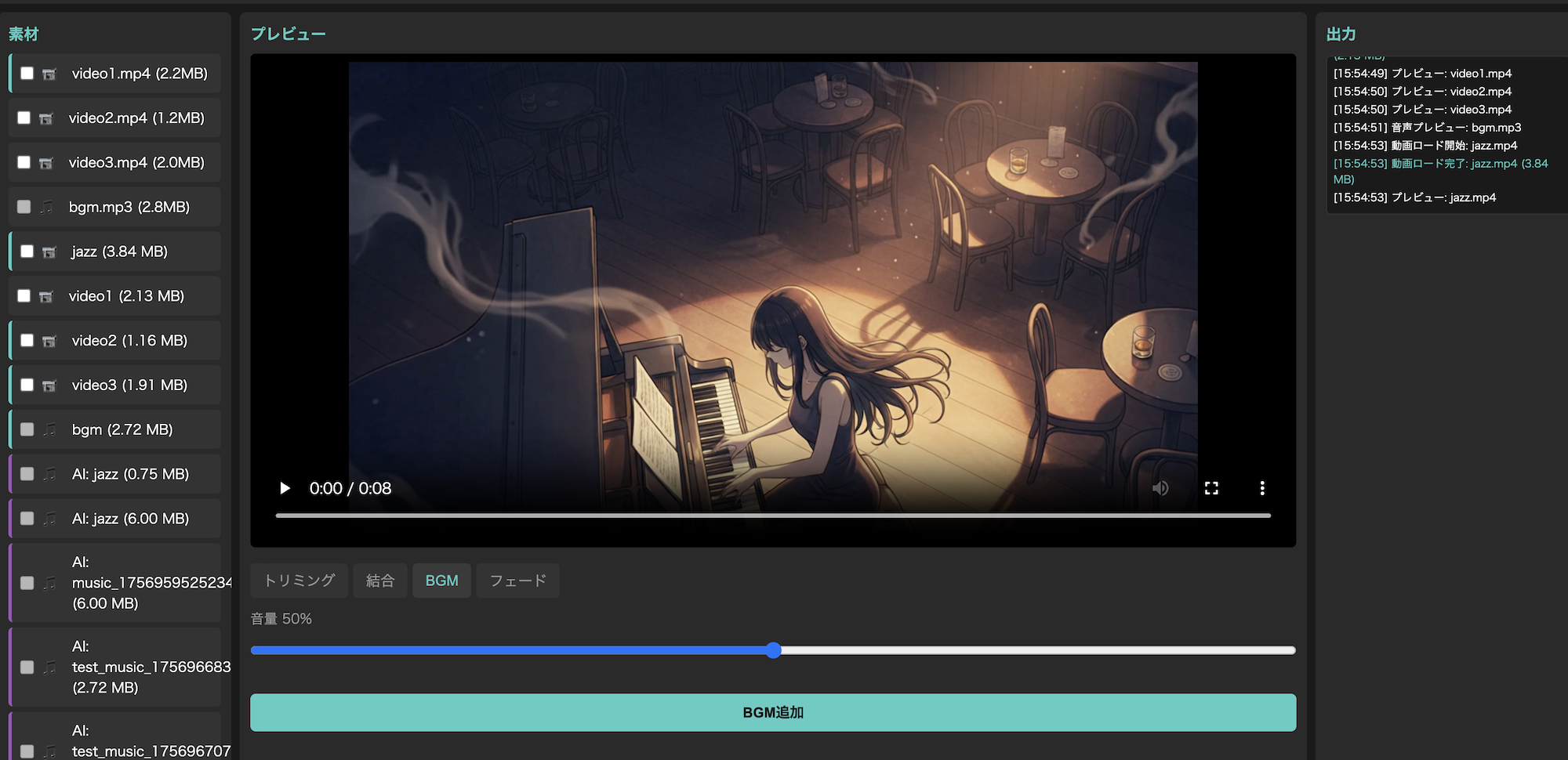Viewport: 1568px width, 760px height.
Task: Click log entry プレビュー: video3.mp4
Action: pyautogui.click(x=1422, y=109)
